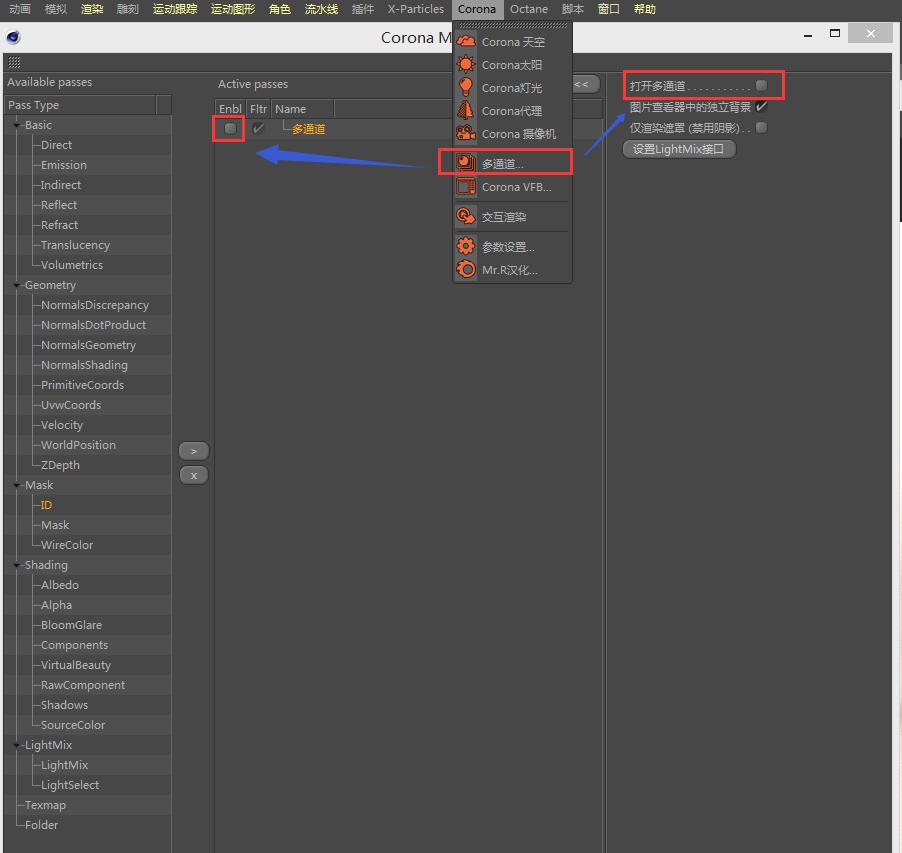Viewport: 902px width, 853px height.
Task: Click the Mr.R汉化 icon
Action: [465, 270]
